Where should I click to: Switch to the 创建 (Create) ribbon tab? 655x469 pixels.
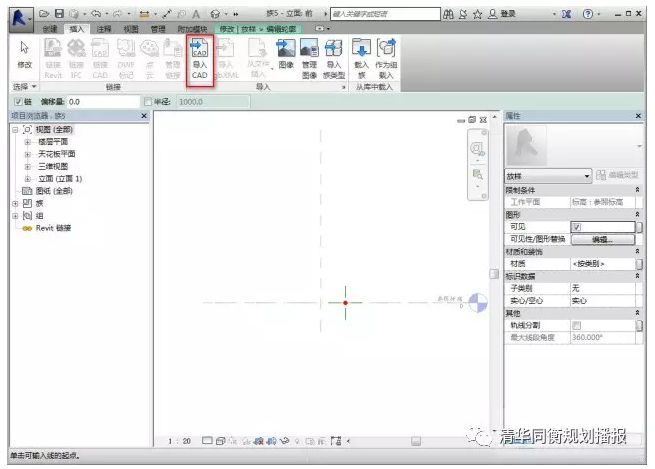coord(50,30)
